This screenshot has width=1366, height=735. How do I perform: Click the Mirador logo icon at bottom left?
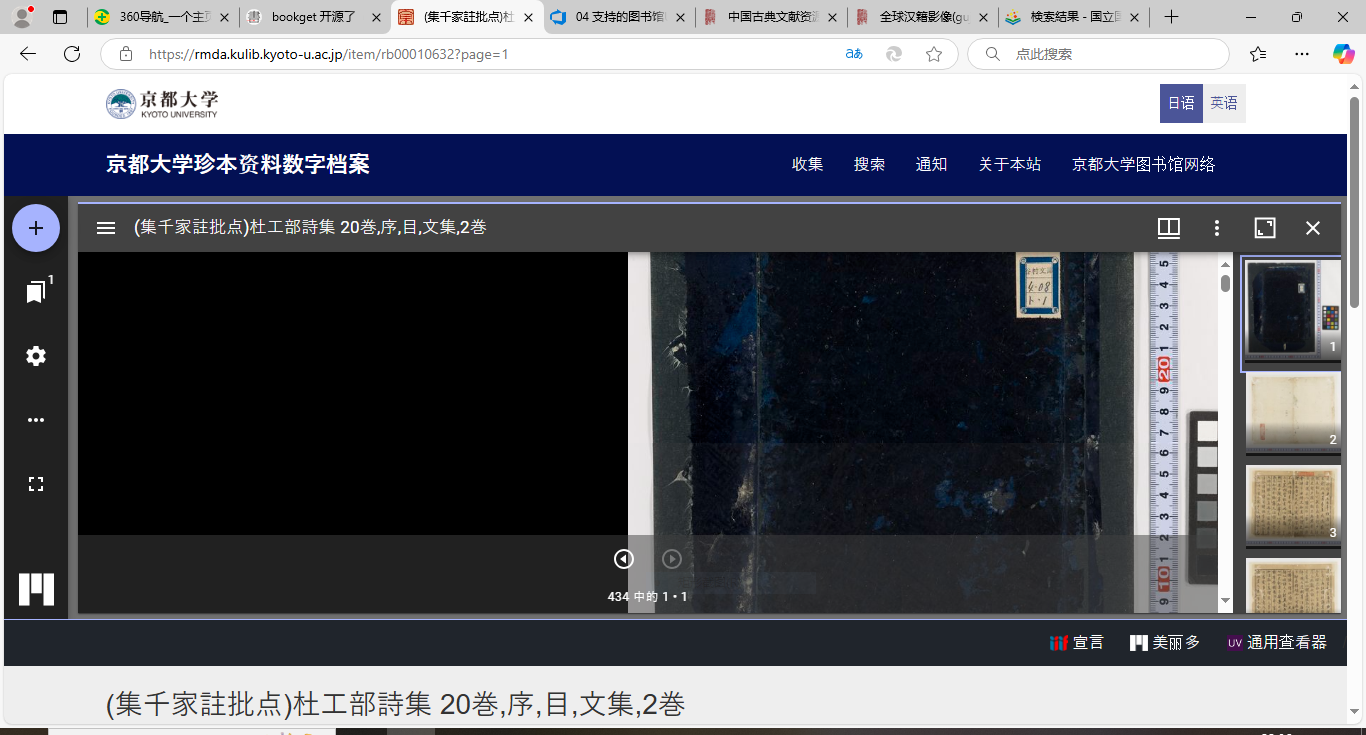(x=37, y=589)
